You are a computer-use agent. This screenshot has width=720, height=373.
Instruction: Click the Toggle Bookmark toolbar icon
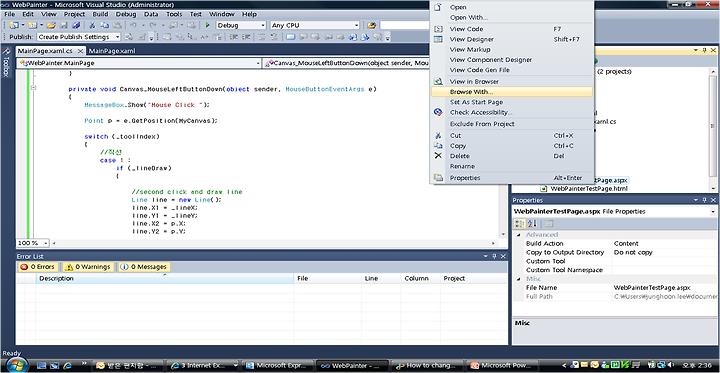tap(290, 37)
